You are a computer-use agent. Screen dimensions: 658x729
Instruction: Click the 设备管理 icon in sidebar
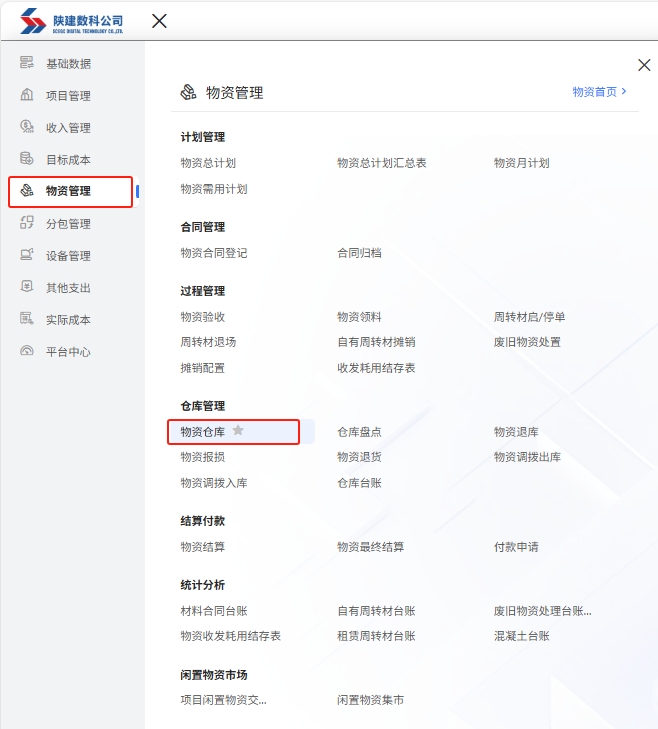click(x=27, y=256)
